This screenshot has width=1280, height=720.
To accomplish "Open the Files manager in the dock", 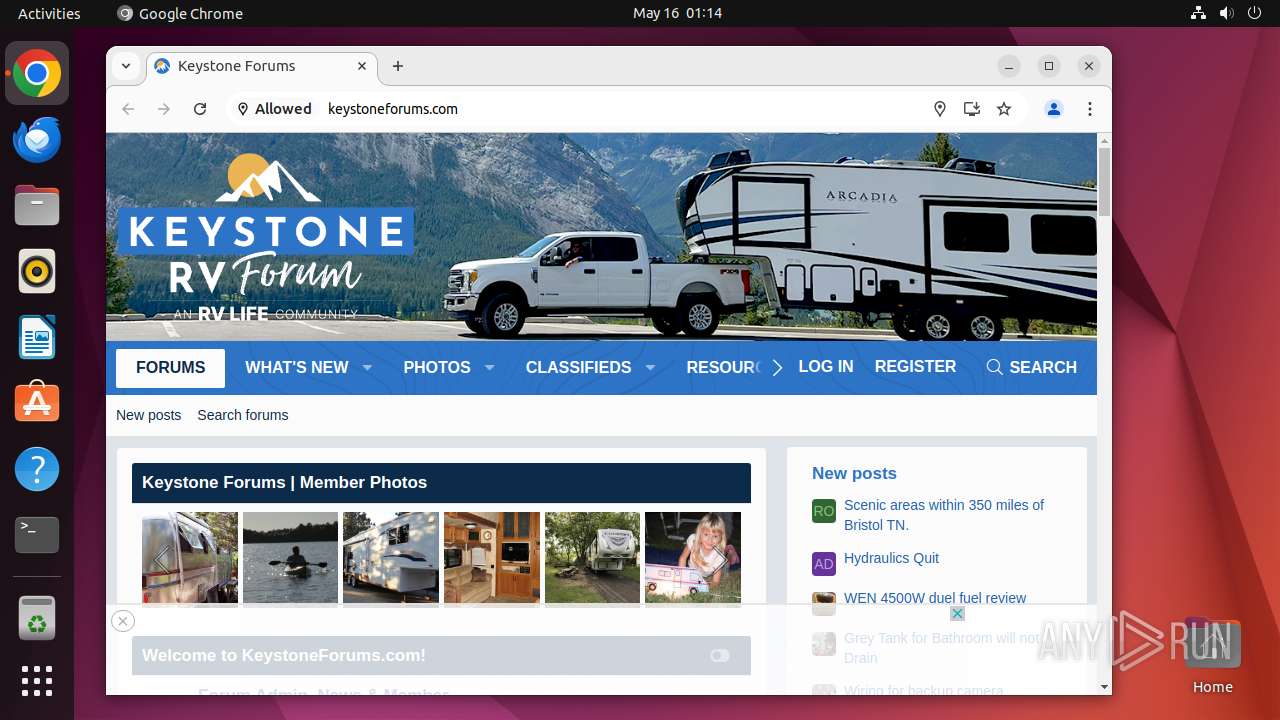I will [x=37, y=206].
